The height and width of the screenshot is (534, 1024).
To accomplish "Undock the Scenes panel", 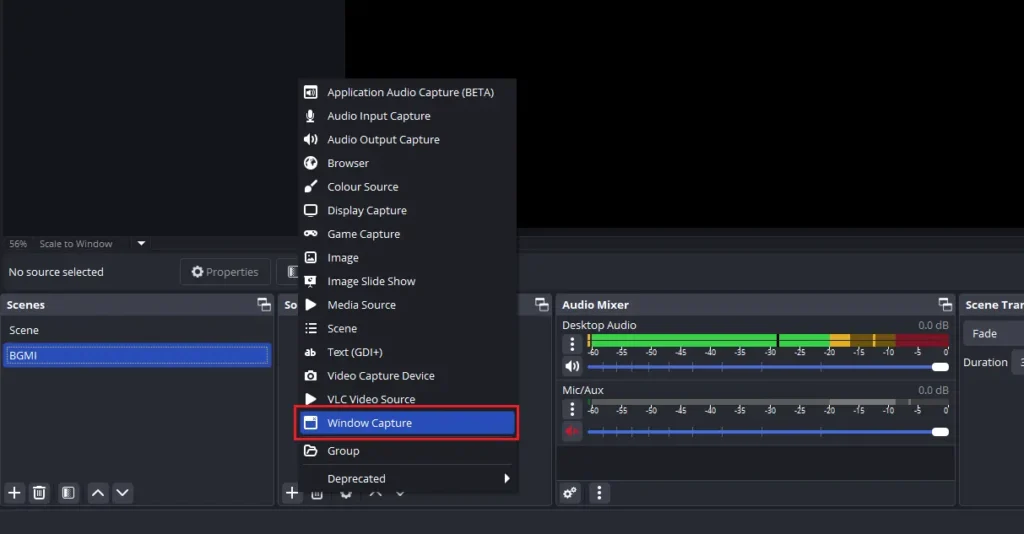I will coord(263,304).
